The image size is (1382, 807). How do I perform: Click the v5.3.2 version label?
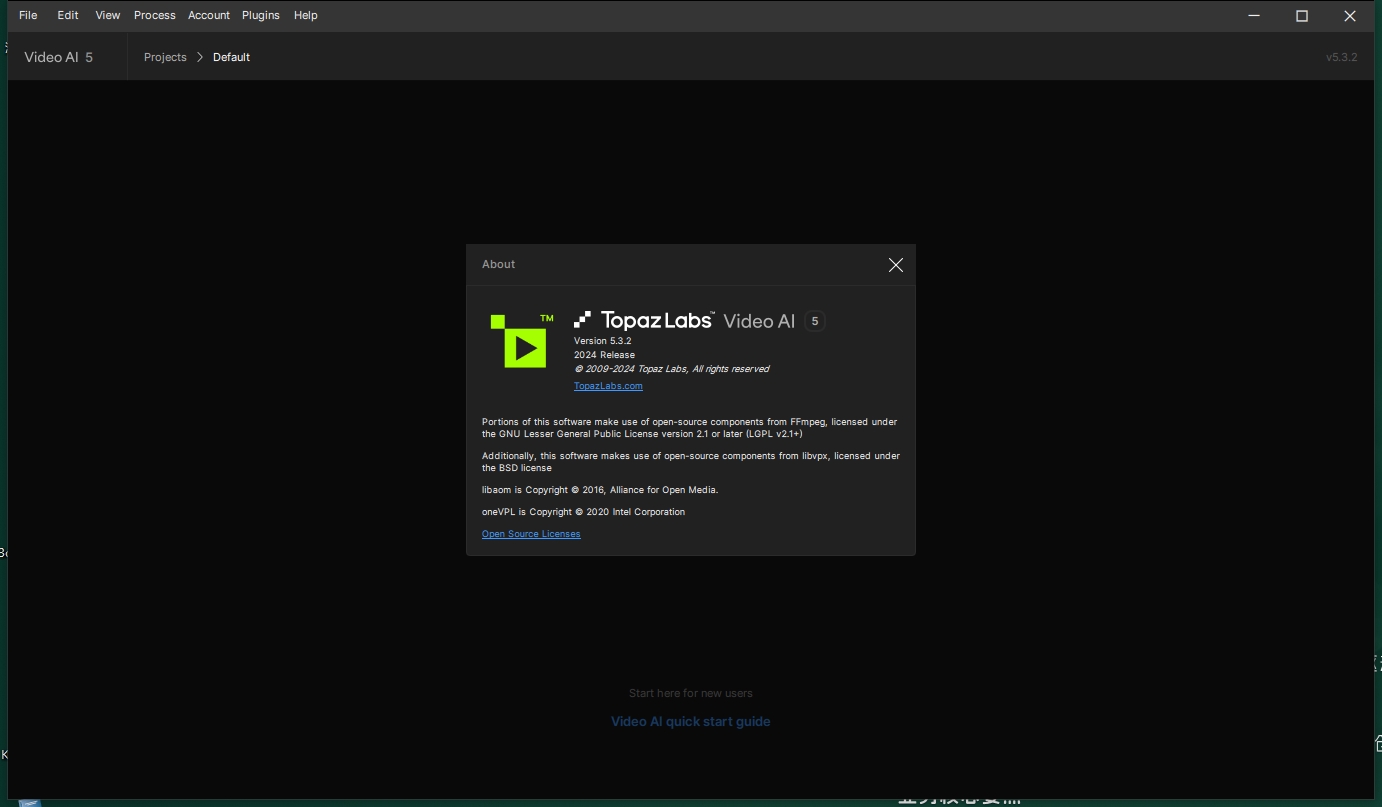[x=1342, y=57]
